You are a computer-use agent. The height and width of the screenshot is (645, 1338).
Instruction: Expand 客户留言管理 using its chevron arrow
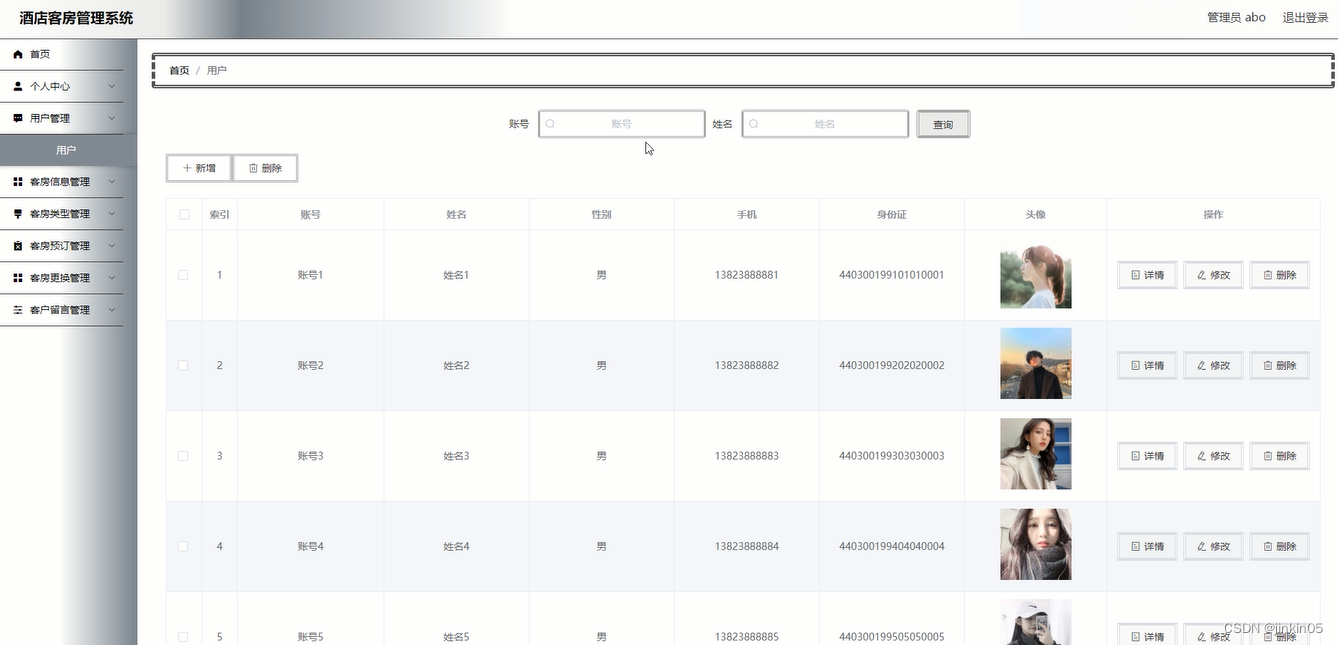pos(112,310)
